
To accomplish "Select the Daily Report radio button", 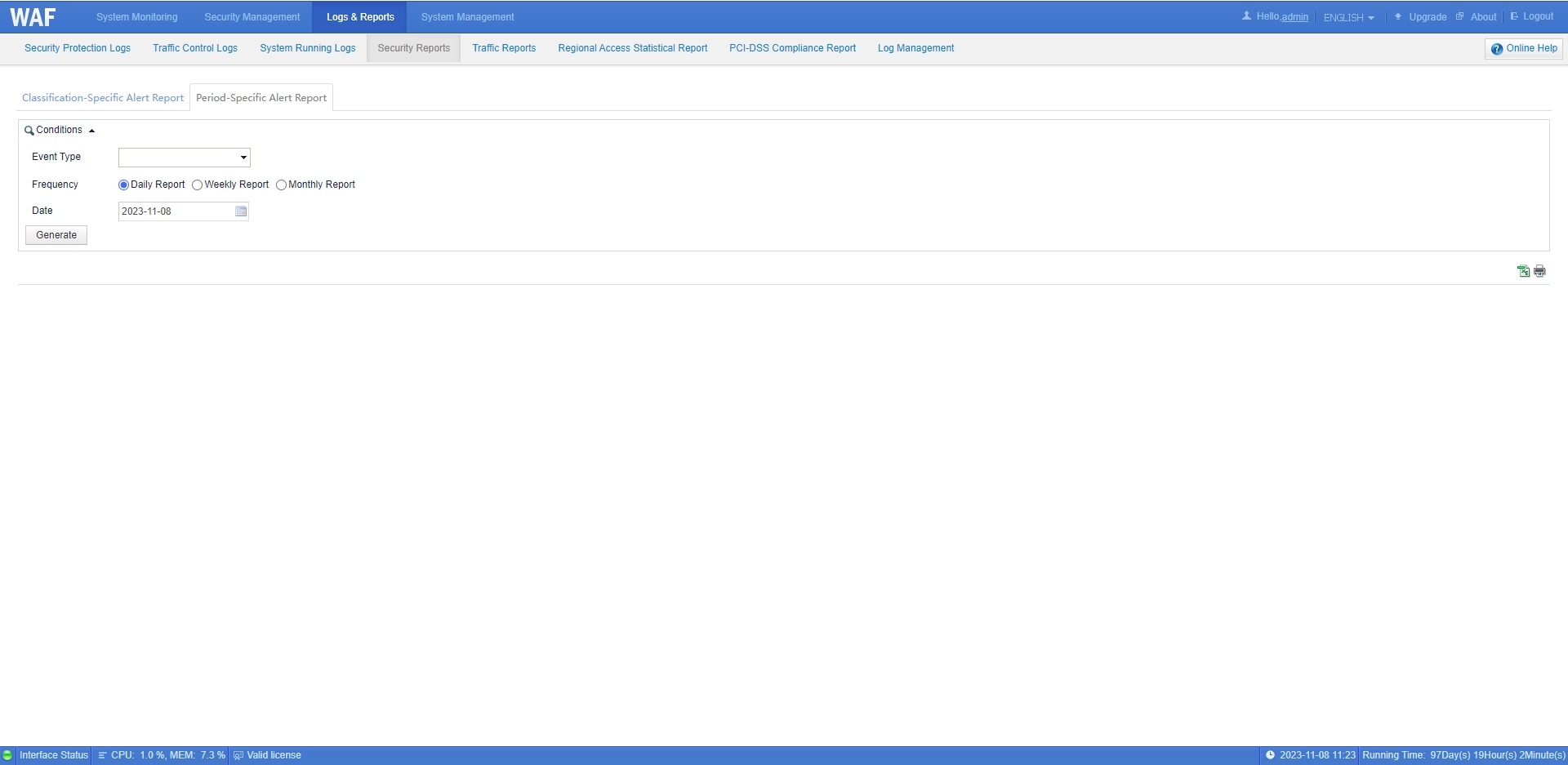I will tap(124, 185).
